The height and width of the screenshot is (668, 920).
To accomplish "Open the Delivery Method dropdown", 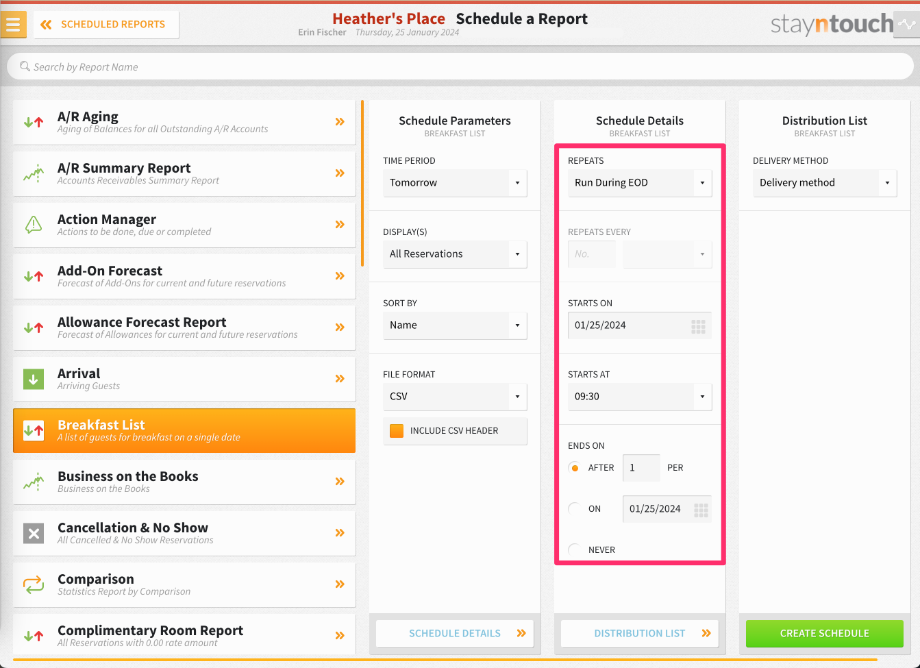I will click(x=824, y=183).
